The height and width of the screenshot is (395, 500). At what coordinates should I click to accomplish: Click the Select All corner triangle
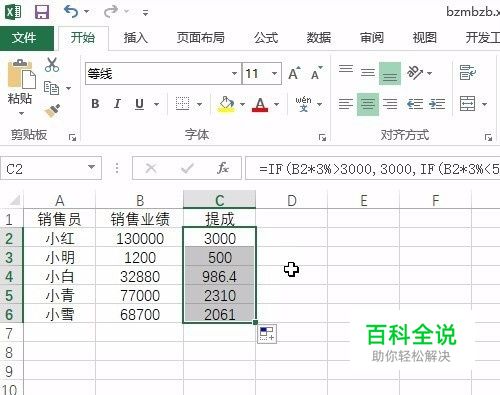tap(15, 200)
